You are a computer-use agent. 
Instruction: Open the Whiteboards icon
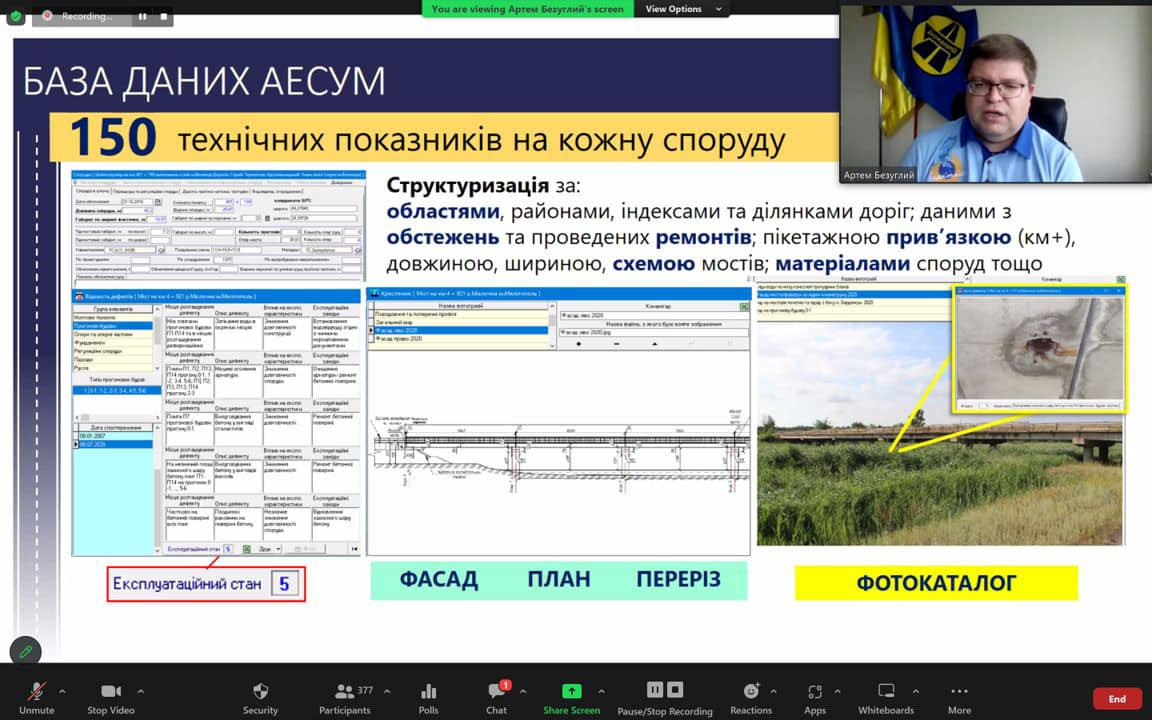pyautogui.click(x=886, y=691)
